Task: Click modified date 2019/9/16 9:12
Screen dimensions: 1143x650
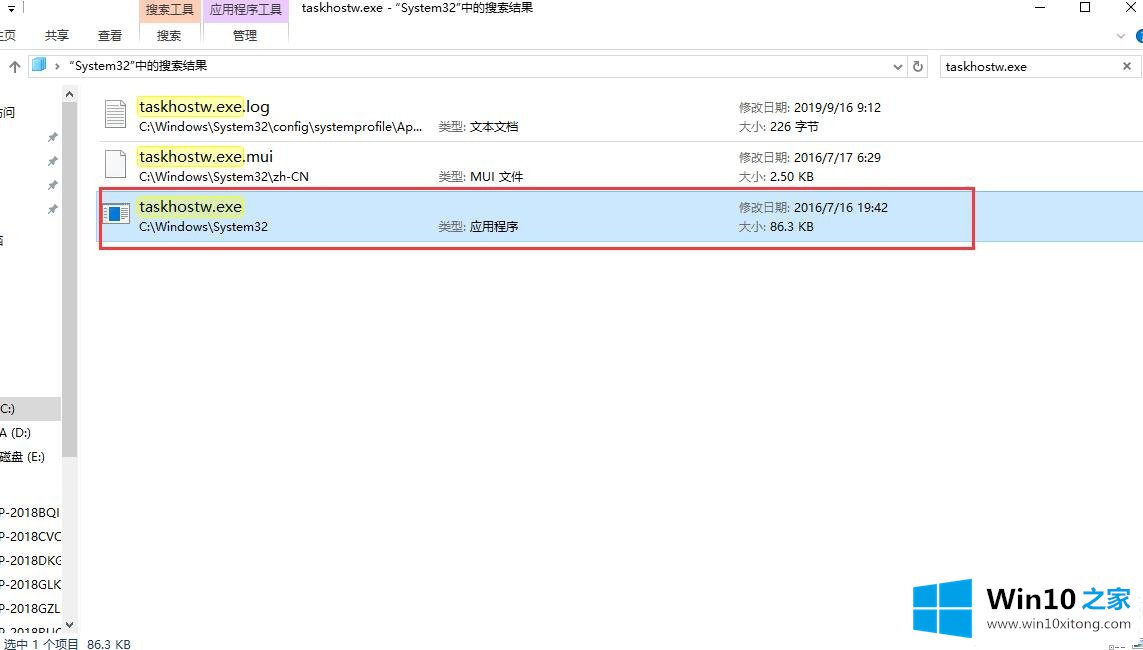Action: (x=838, y=107)
